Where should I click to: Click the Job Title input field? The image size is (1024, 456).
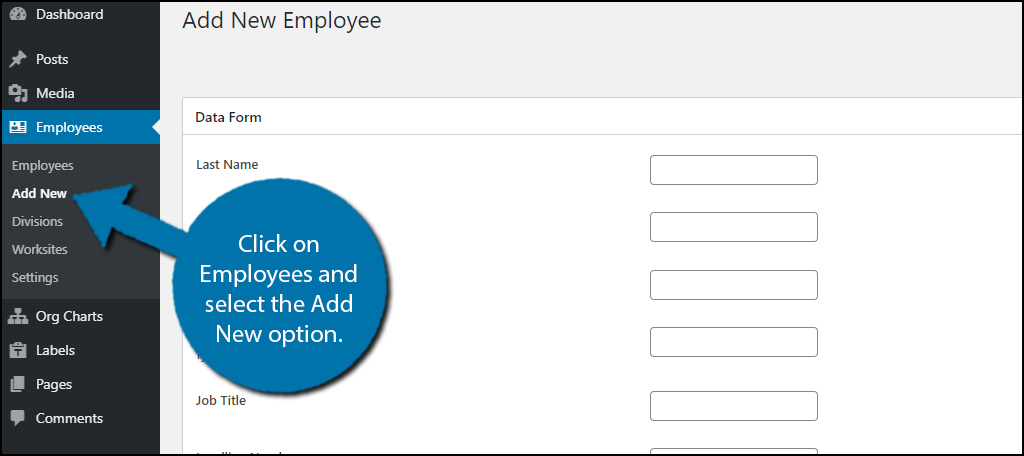733,406
